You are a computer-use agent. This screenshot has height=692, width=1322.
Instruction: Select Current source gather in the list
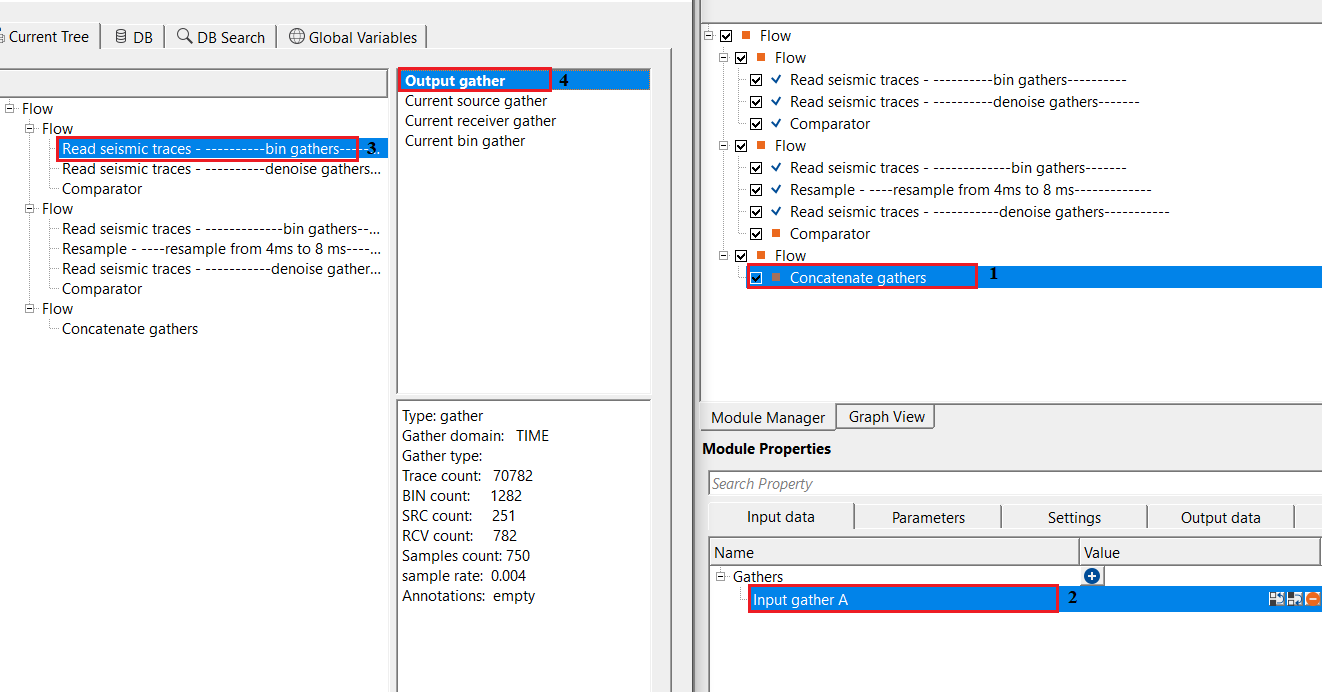(475, 101)
